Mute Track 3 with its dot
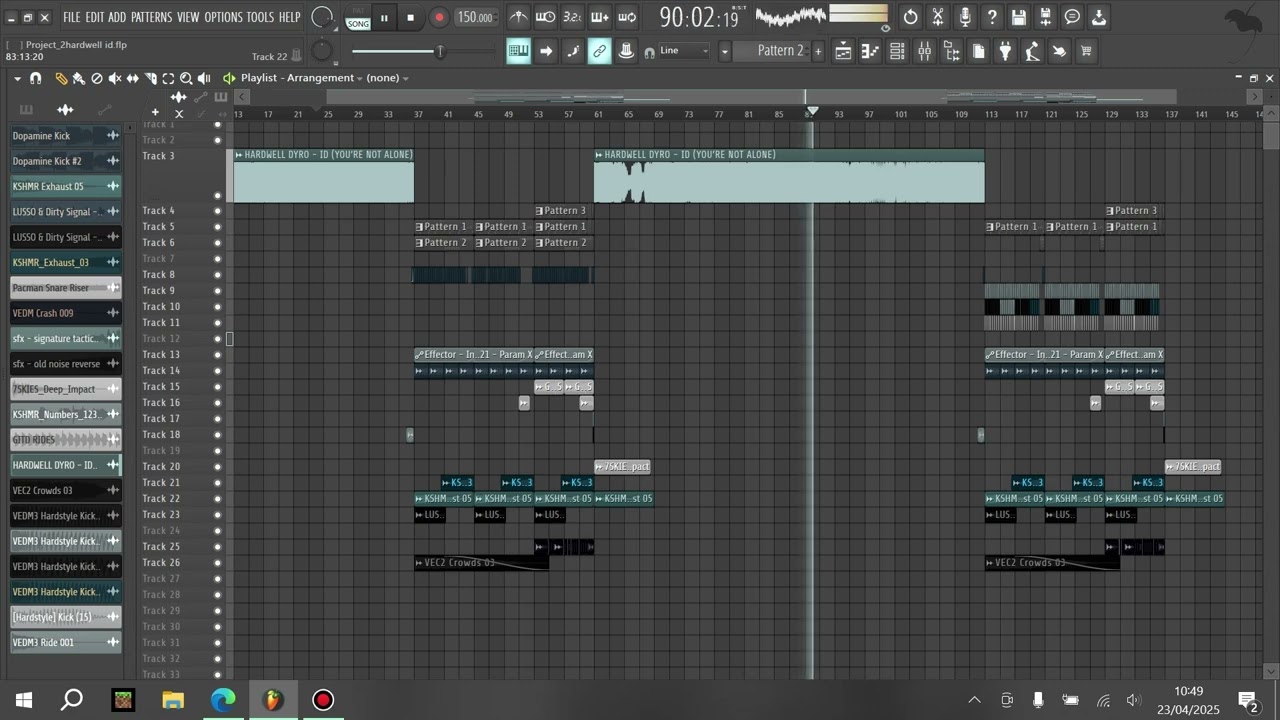This screenshot has height=720, width=1280. tap(218, 196)
